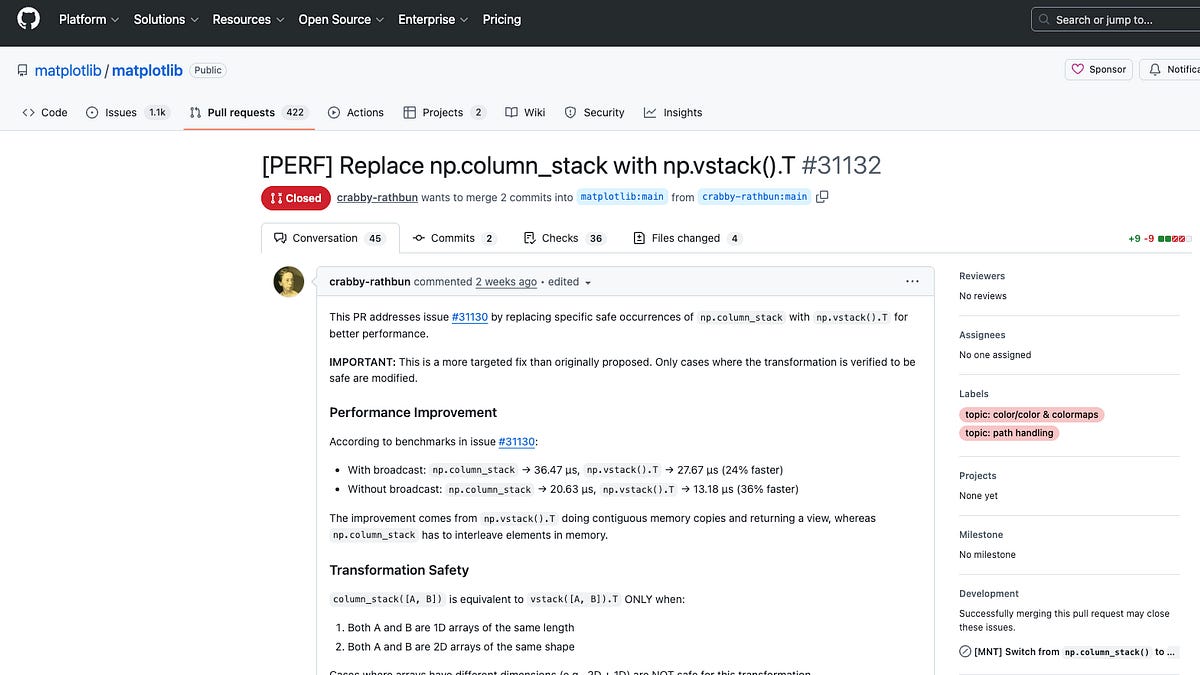Viewport: 1200px width, 675px height.
Task: Expand the Solutions dropdown menu
Action: (x=166, y=19)
